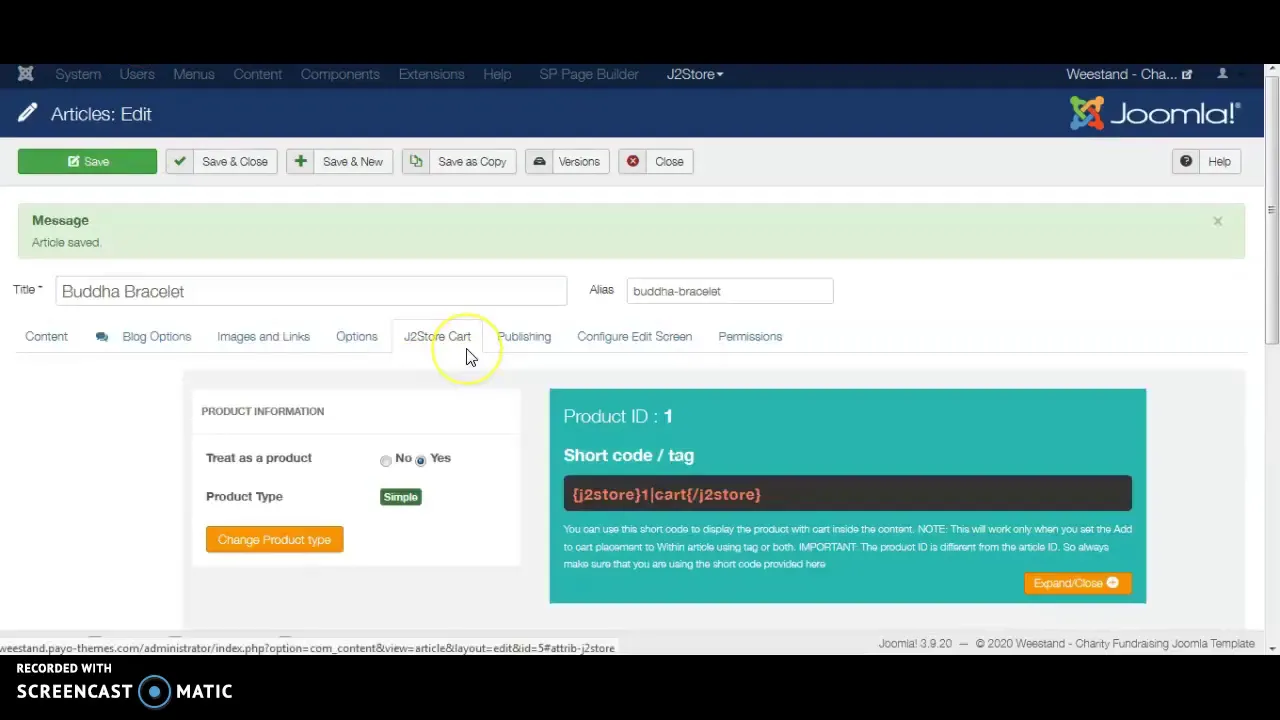Click Save as Copy button
Screen dimensions: 1280x720
coord(459,161)
